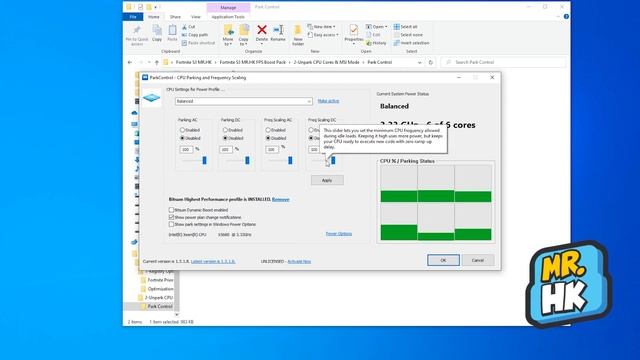Click the Manage contextual tab
The height and width of the screenshot is (360, 640).
coord(228,8)
